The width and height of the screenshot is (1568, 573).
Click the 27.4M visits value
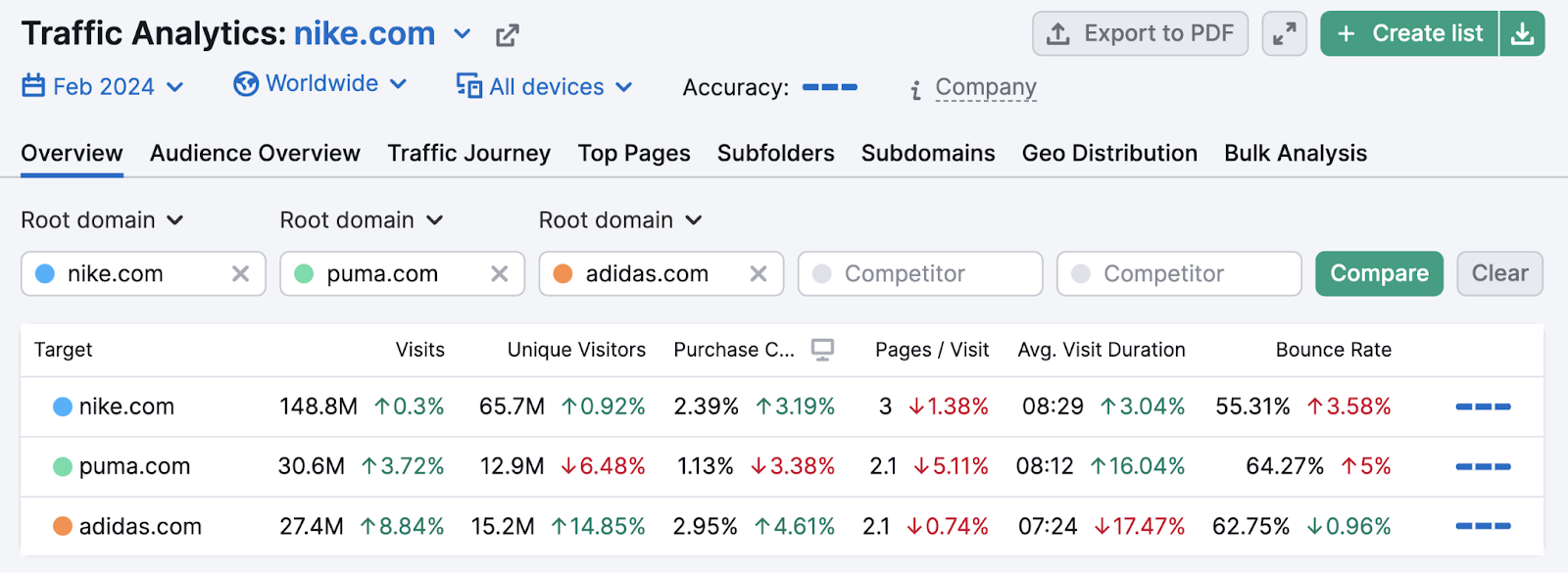(x=312, y=527)
